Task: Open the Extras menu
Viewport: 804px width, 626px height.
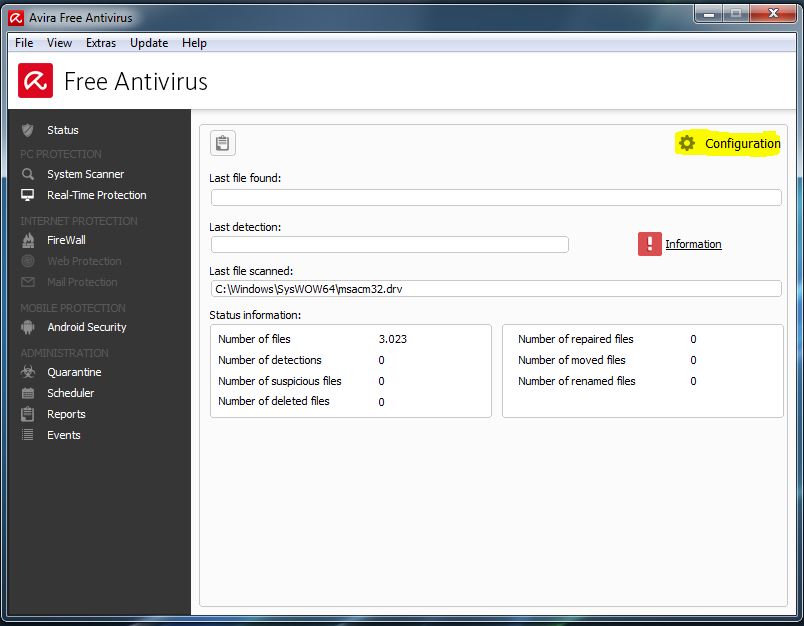Action: [x=100, y=43]
